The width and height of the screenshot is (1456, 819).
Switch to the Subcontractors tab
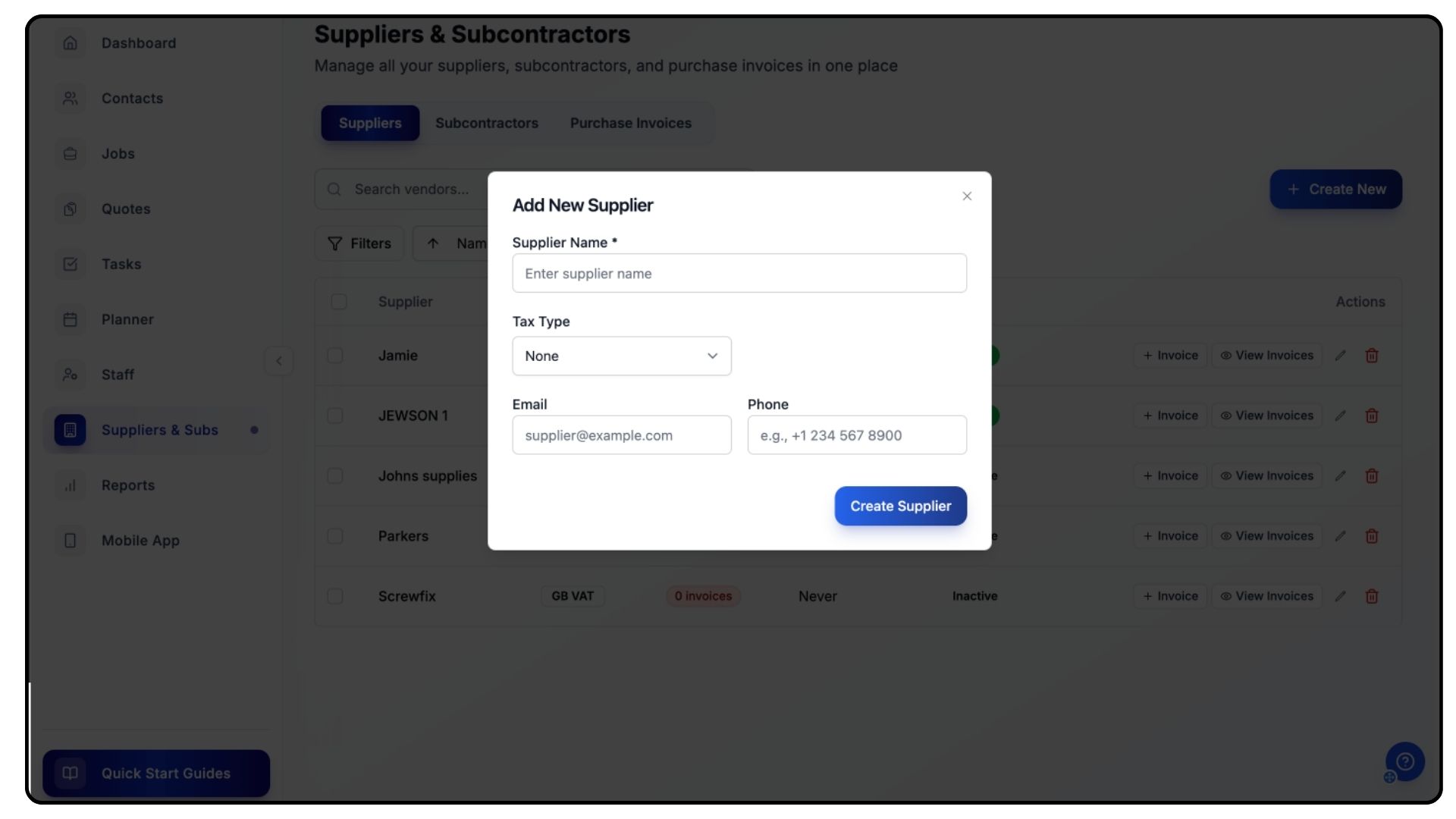click(x=486, y=124)
